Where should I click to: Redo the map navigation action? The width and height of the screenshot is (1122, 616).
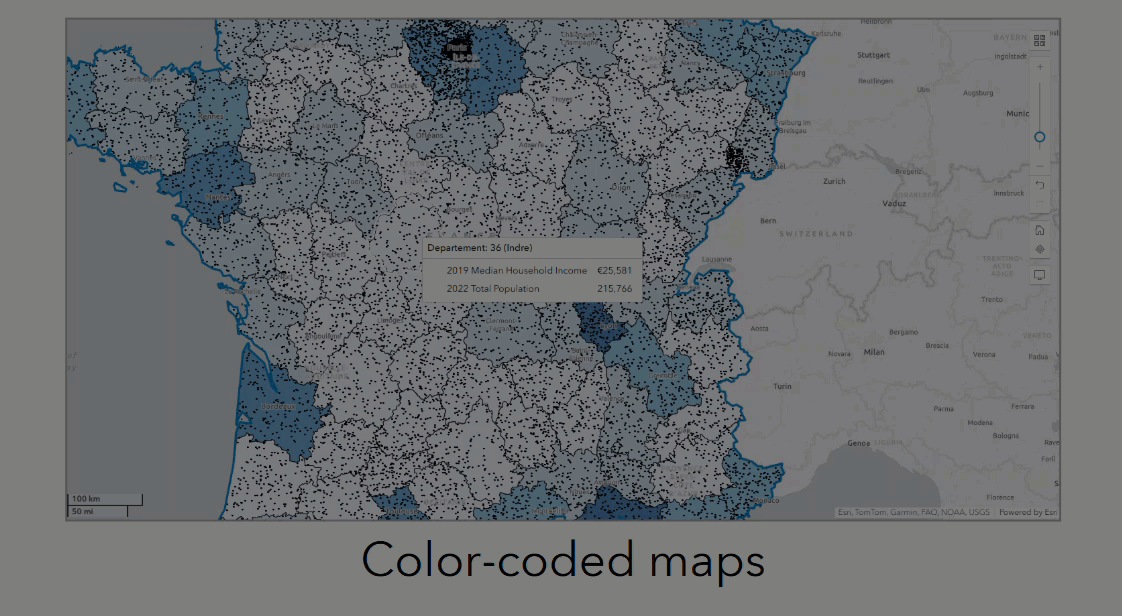click(1040, 202)
